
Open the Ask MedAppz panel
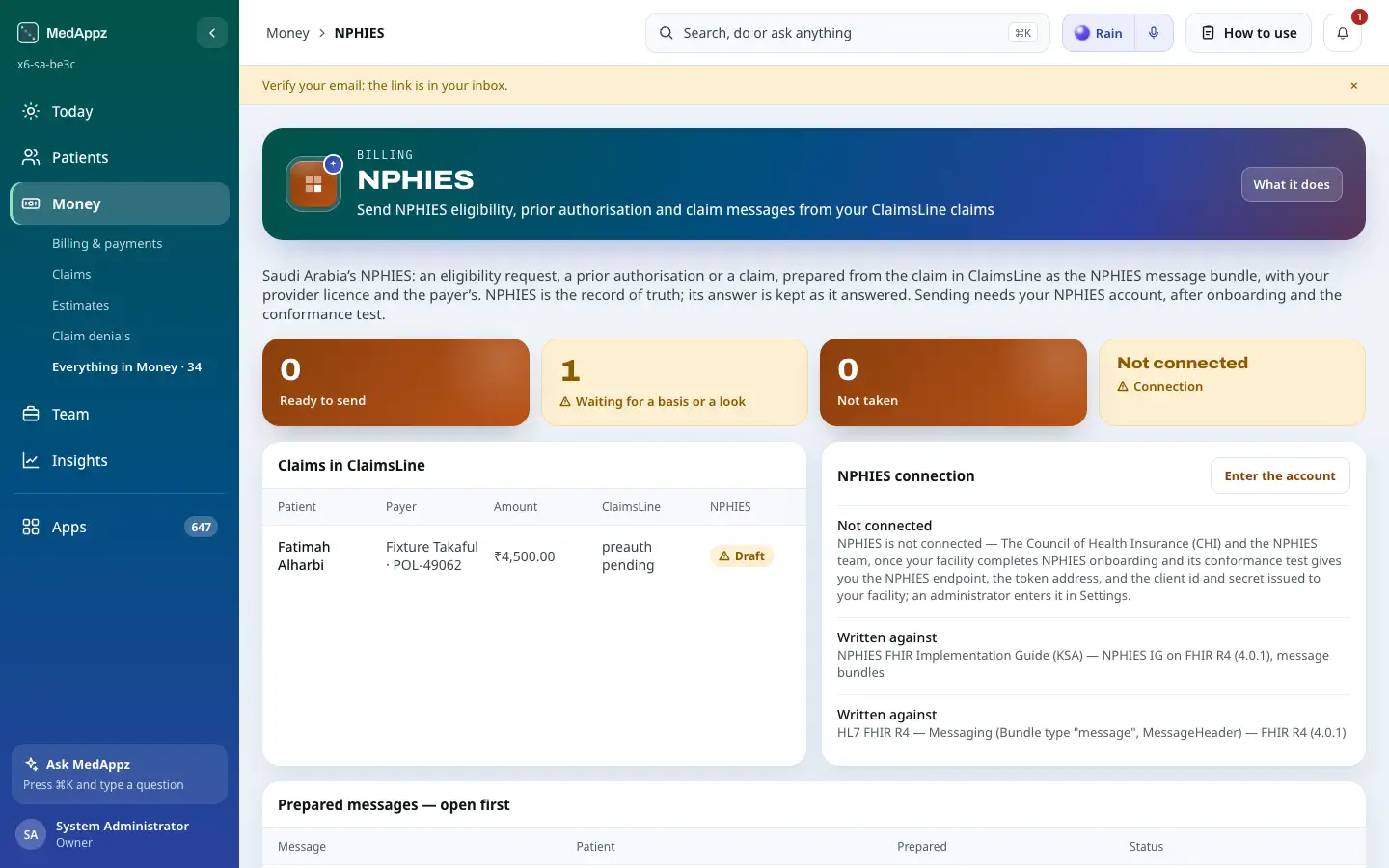point(120,773)
